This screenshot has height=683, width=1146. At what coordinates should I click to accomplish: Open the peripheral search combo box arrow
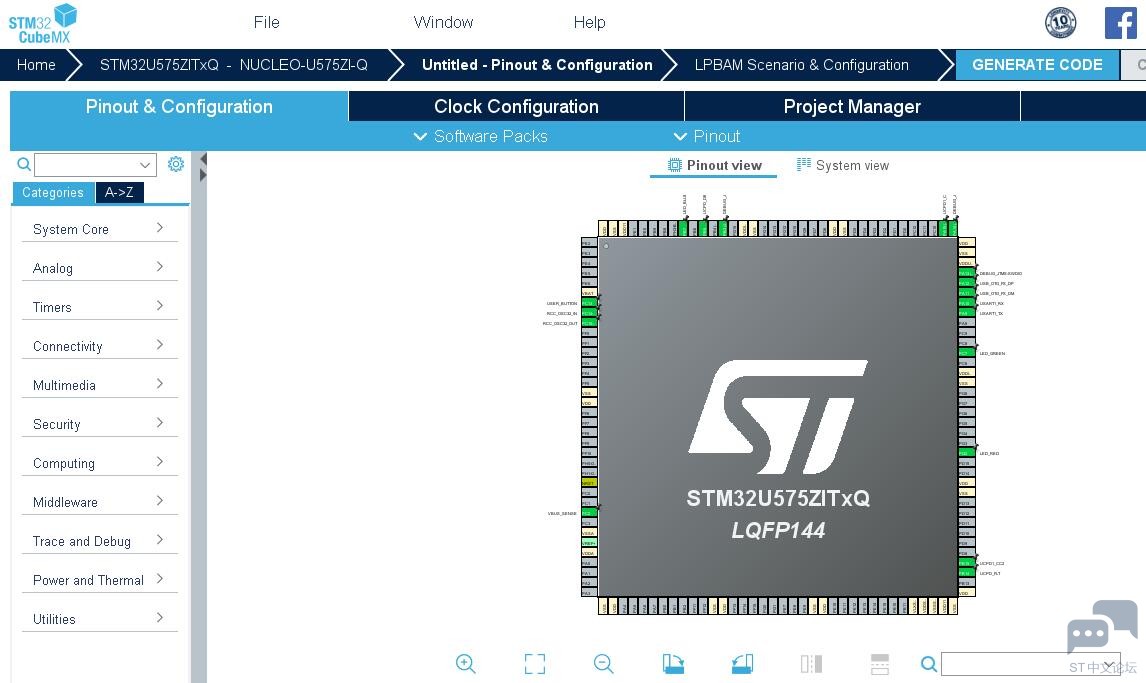[145, 165]
